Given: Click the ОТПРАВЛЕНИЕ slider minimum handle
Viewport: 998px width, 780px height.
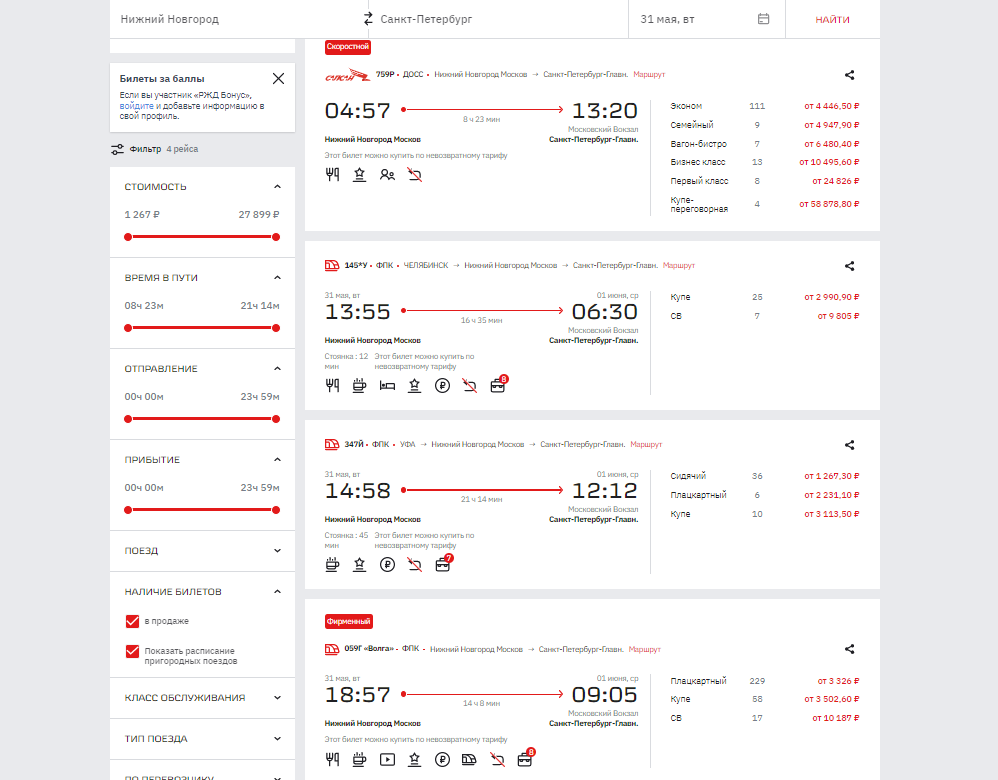Looking at the screenshot, I should pyautogui.click(x=128, y=419).
